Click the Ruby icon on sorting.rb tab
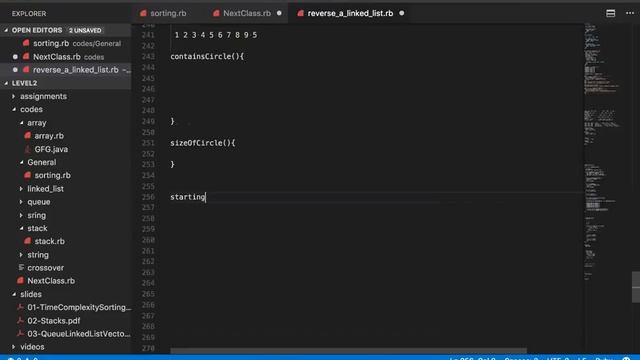This screenshot has width=640, height=360. tap(143, 13)
